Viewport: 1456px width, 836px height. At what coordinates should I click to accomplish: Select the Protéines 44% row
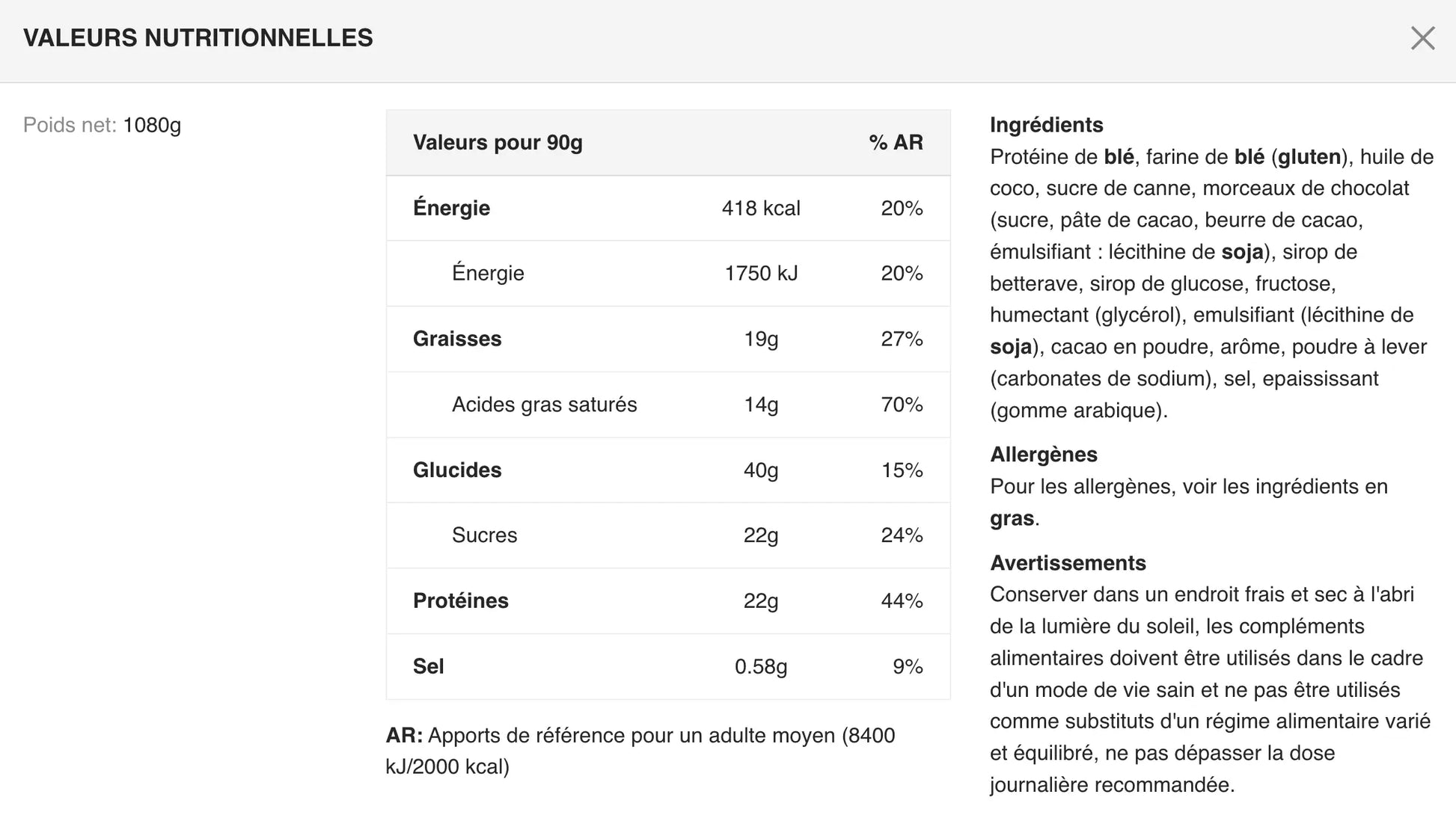click(668, 601)
